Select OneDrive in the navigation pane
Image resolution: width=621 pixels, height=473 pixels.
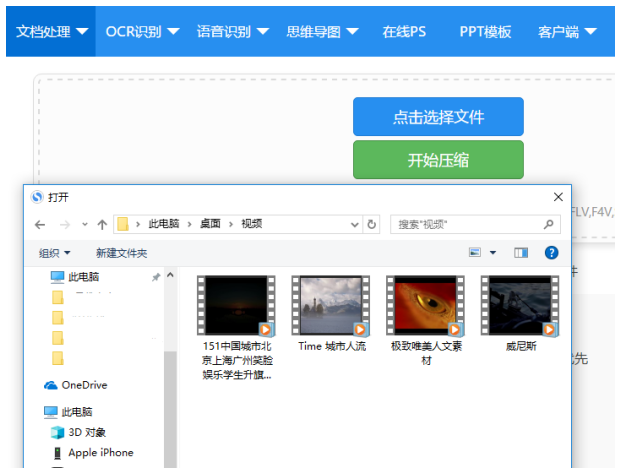pyautogui.click(x=84, y=385)
